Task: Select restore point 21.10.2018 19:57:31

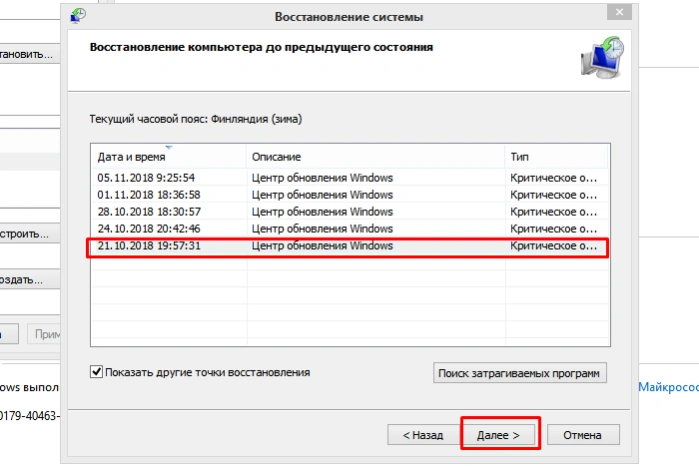Action: [350, 246]
